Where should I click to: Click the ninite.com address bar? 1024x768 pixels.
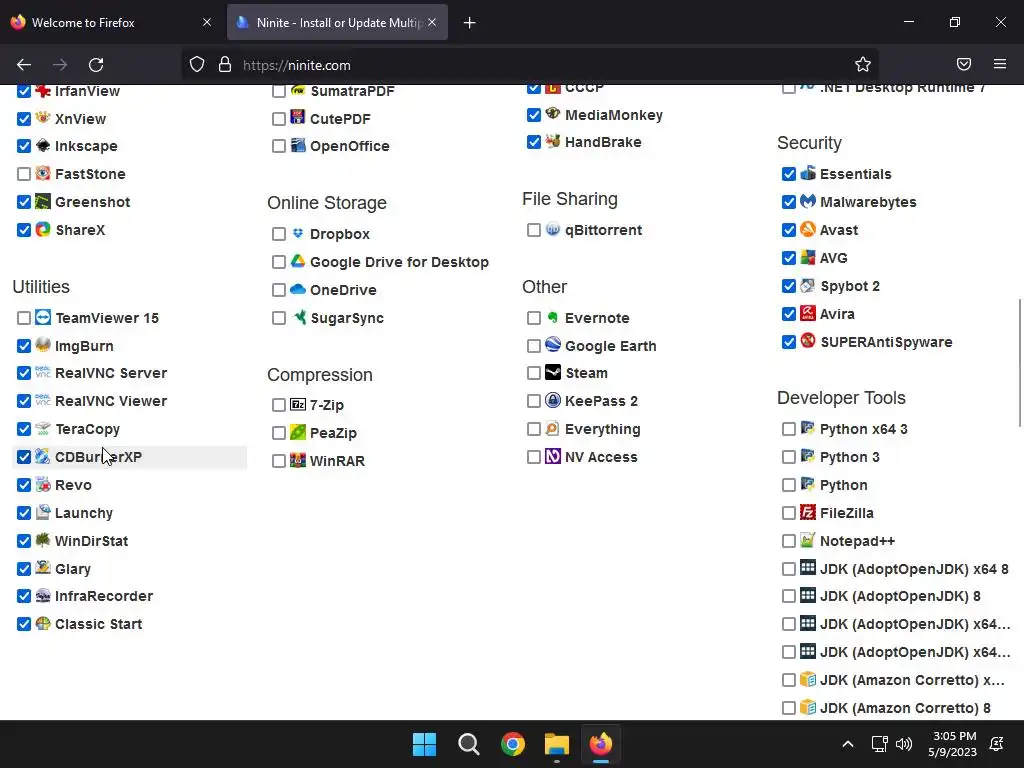coord(529,65)
